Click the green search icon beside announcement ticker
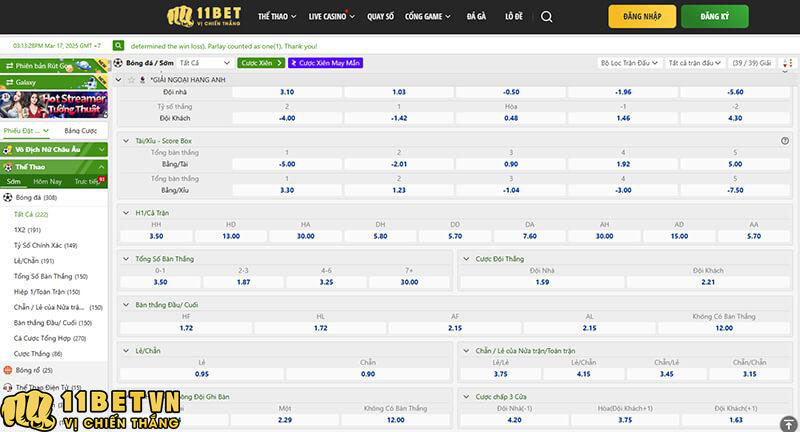 coord(119,46)
